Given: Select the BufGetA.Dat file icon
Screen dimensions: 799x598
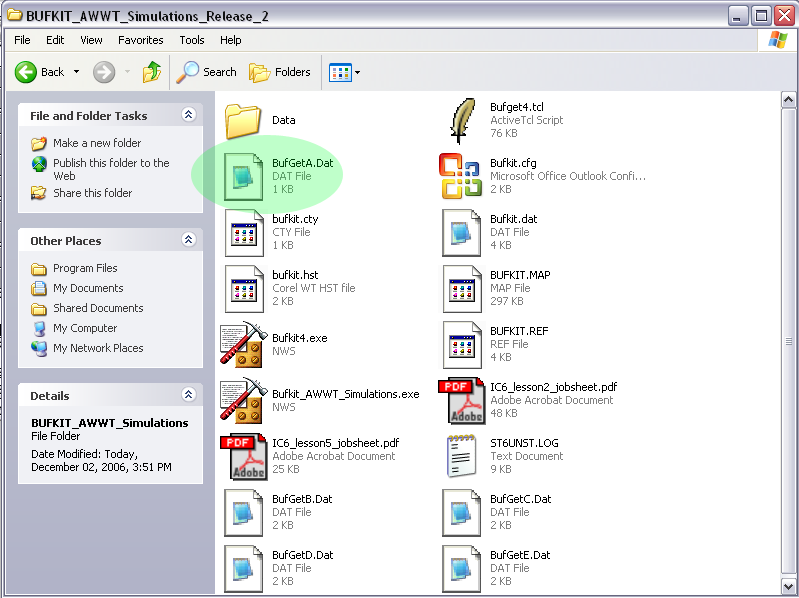Looking at the screenshot, I should tap(243, 176).
